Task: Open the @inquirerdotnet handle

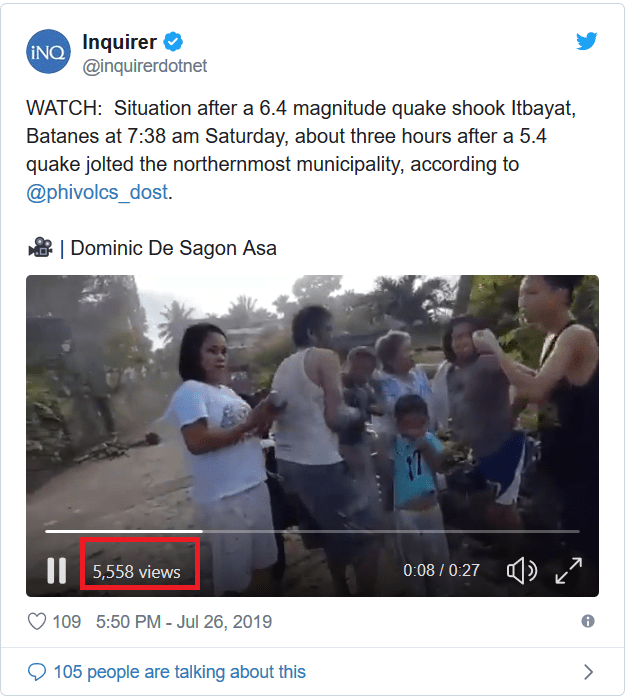Action: 145,66
